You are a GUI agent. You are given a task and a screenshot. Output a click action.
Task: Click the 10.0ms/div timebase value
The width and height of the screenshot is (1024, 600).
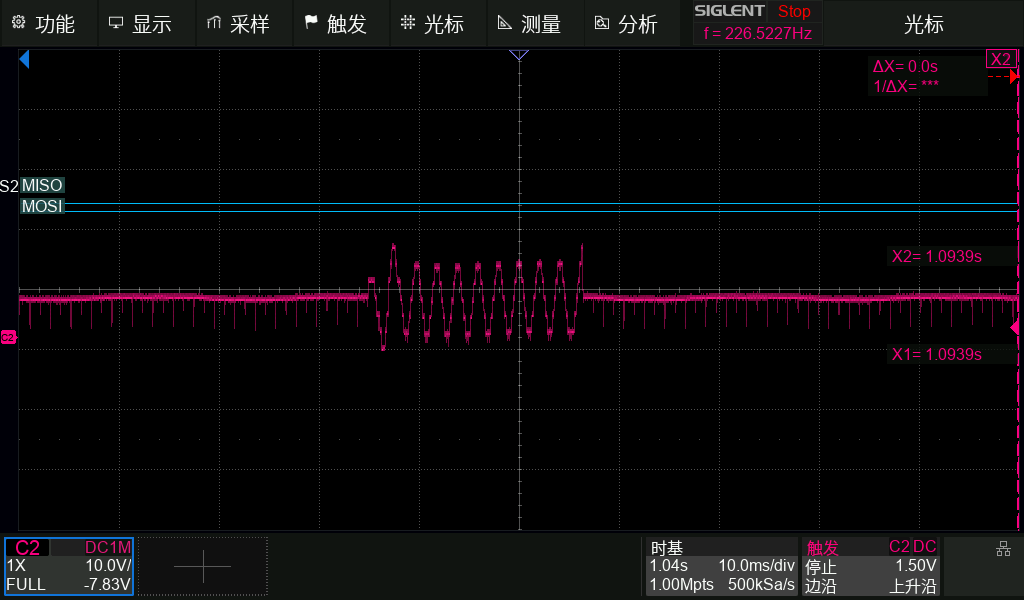click(x=756, y=565)
